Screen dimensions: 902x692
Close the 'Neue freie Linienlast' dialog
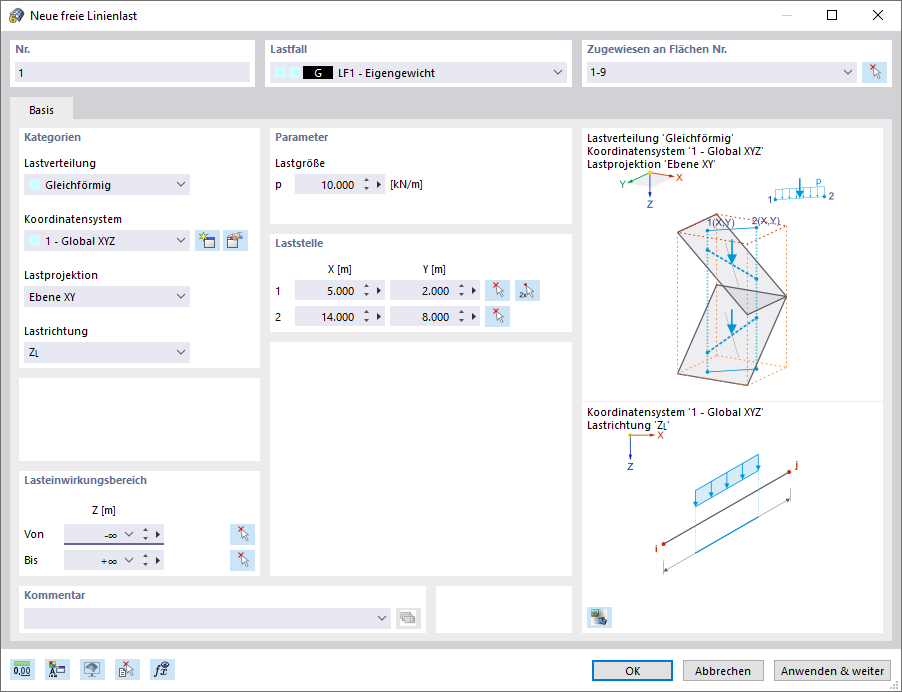(878, 16)
